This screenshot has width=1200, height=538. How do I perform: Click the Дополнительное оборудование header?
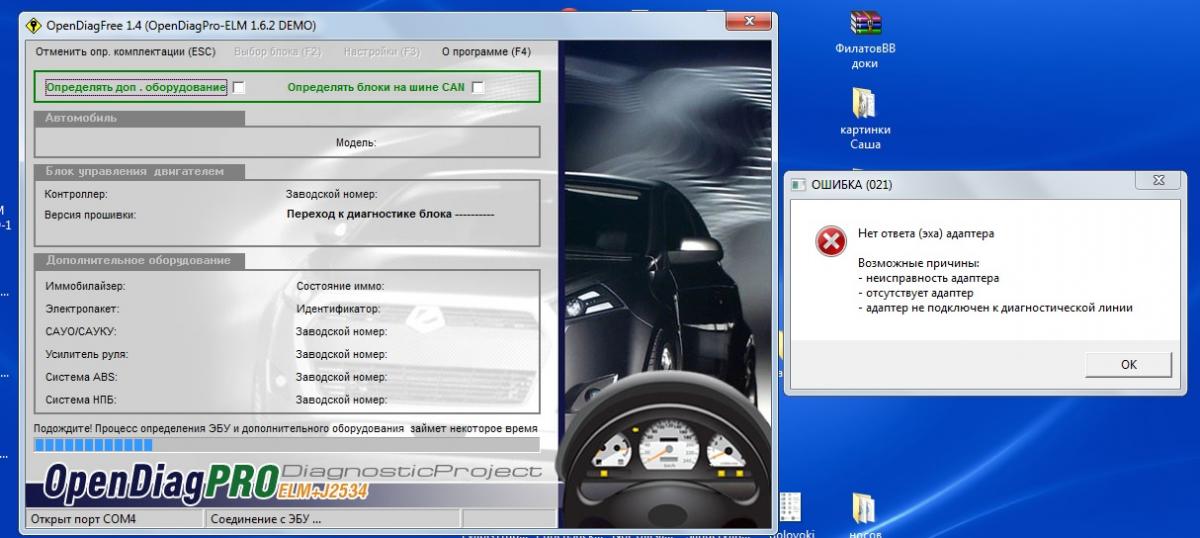pyautogui.click(x=139, y=260)
